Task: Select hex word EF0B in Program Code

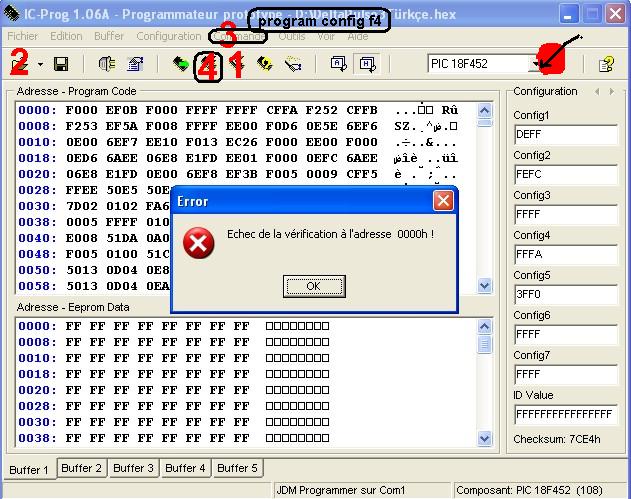Action: coord(122,110)
